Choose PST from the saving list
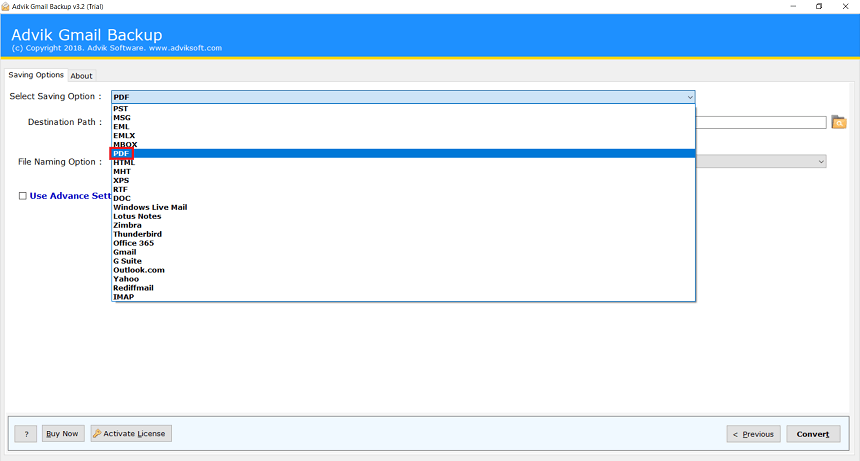The height and width of the screenshot is (461, 860). tap(403, 109)
